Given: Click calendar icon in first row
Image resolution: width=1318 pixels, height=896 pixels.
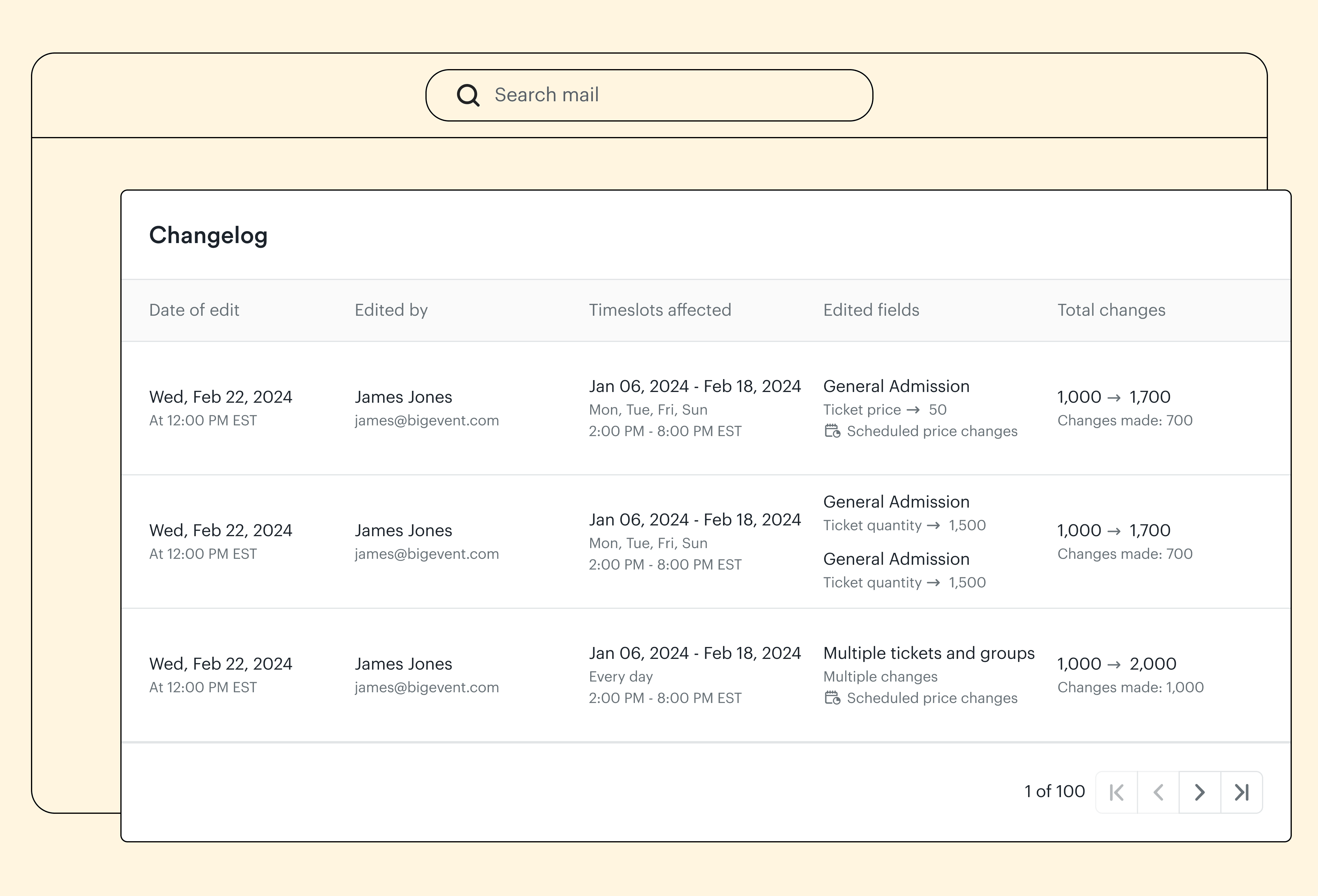Looking at the screenshot, I should pos(832,432).
